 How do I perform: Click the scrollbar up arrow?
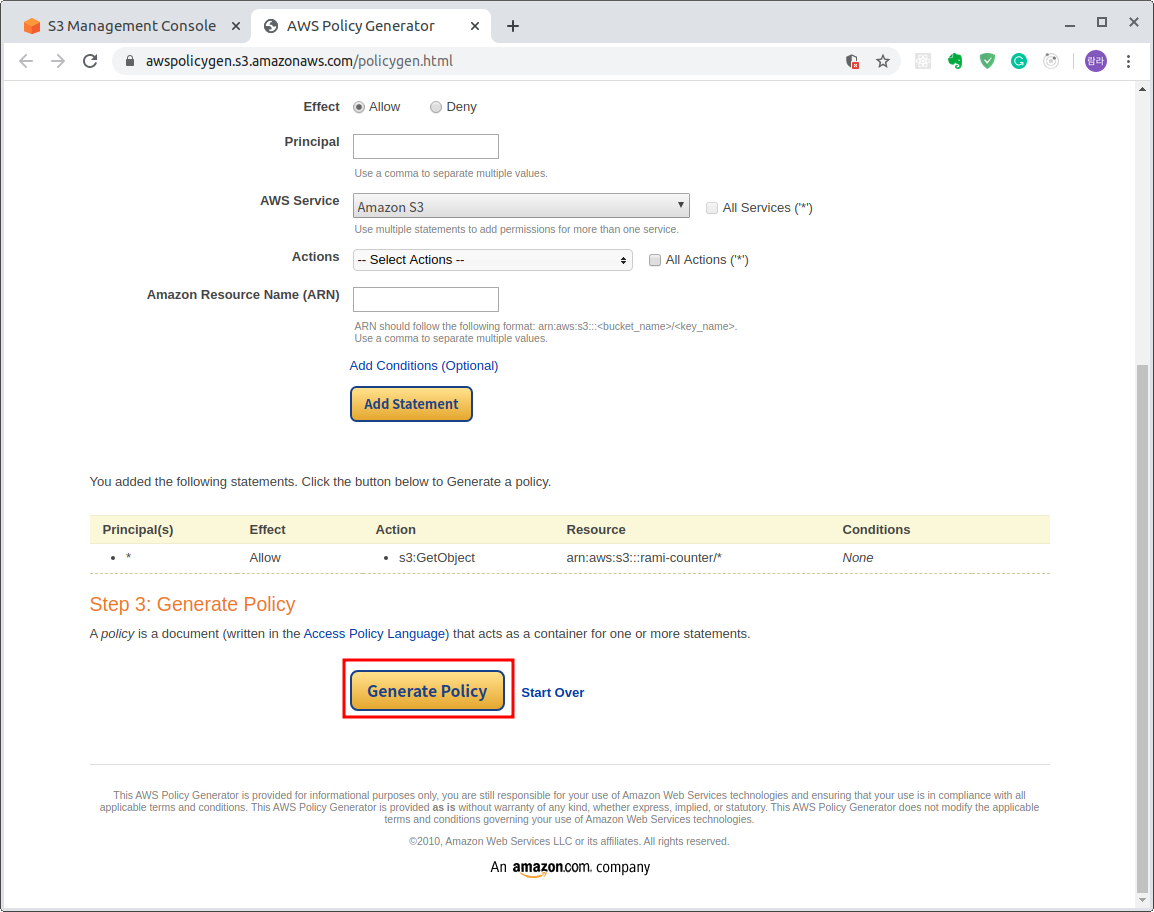click(x=1142, y=89)
